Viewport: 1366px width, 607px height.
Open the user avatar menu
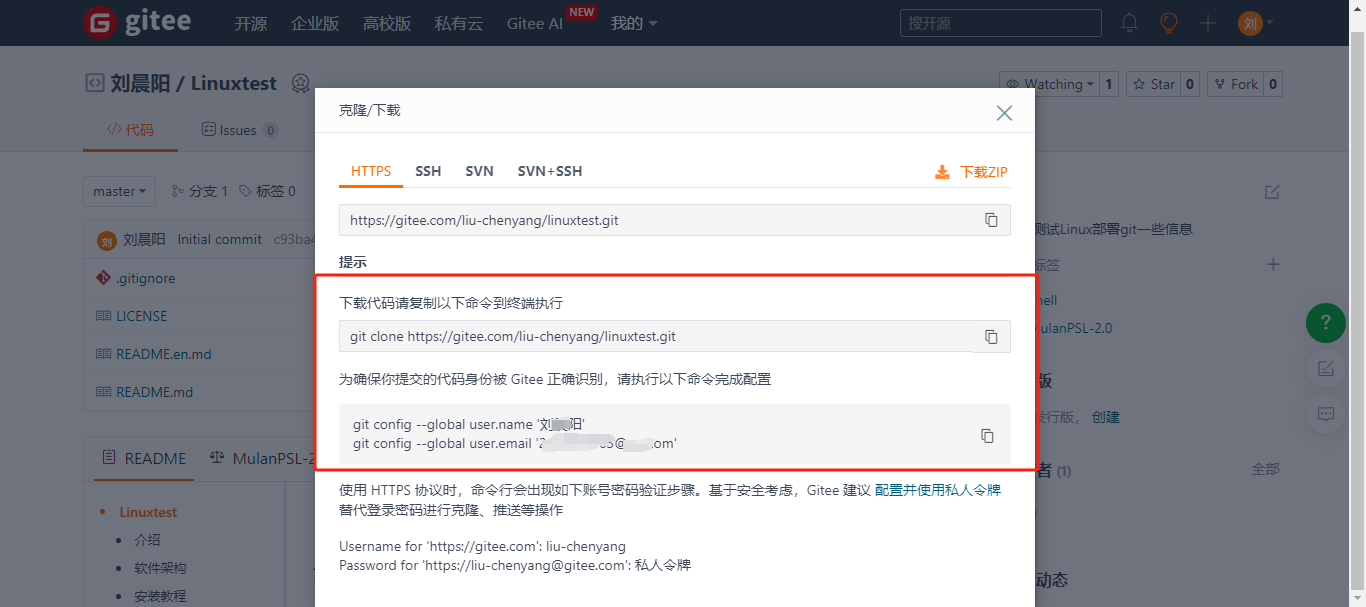click(1254, 23)
